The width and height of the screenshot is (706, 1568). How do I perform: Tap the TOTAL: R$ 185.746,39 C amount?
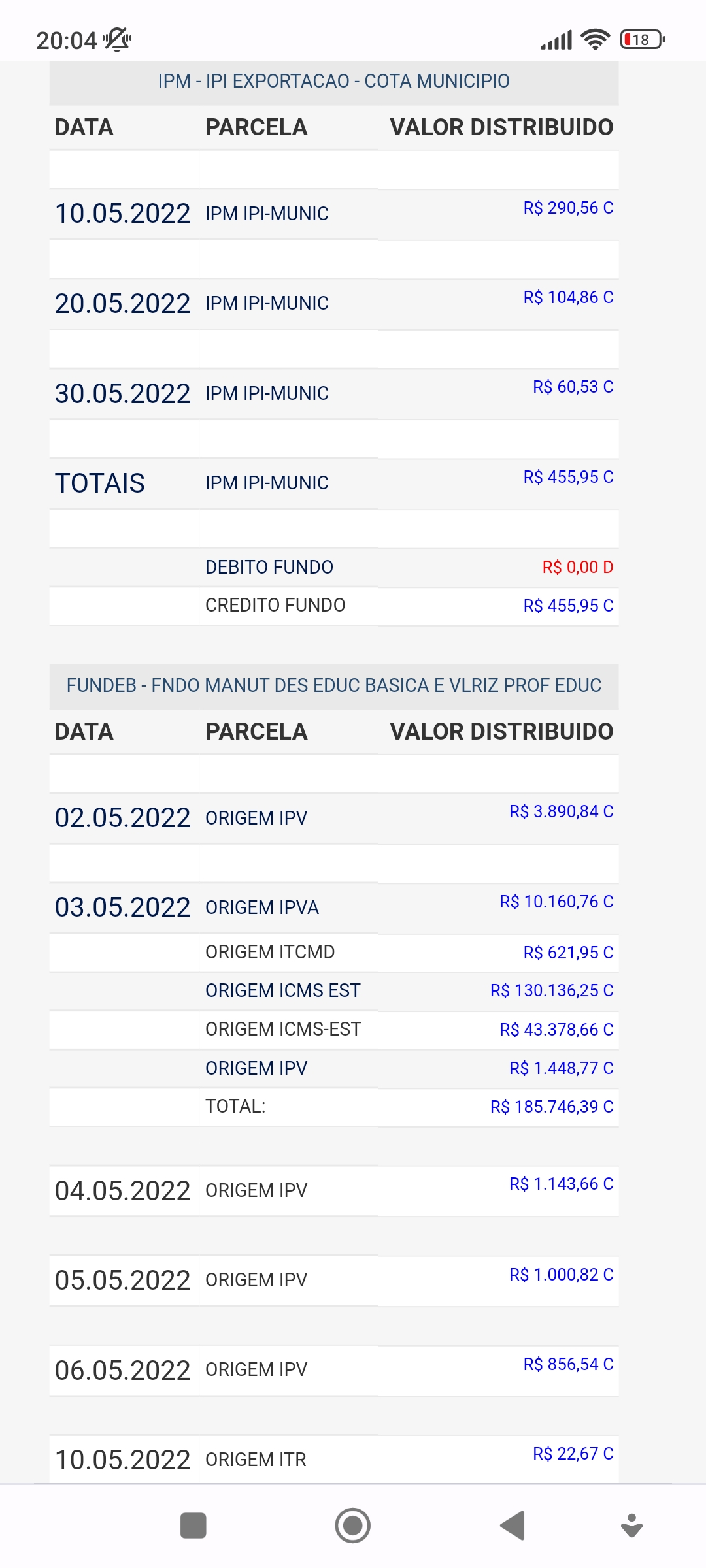tap(552, 1107)
